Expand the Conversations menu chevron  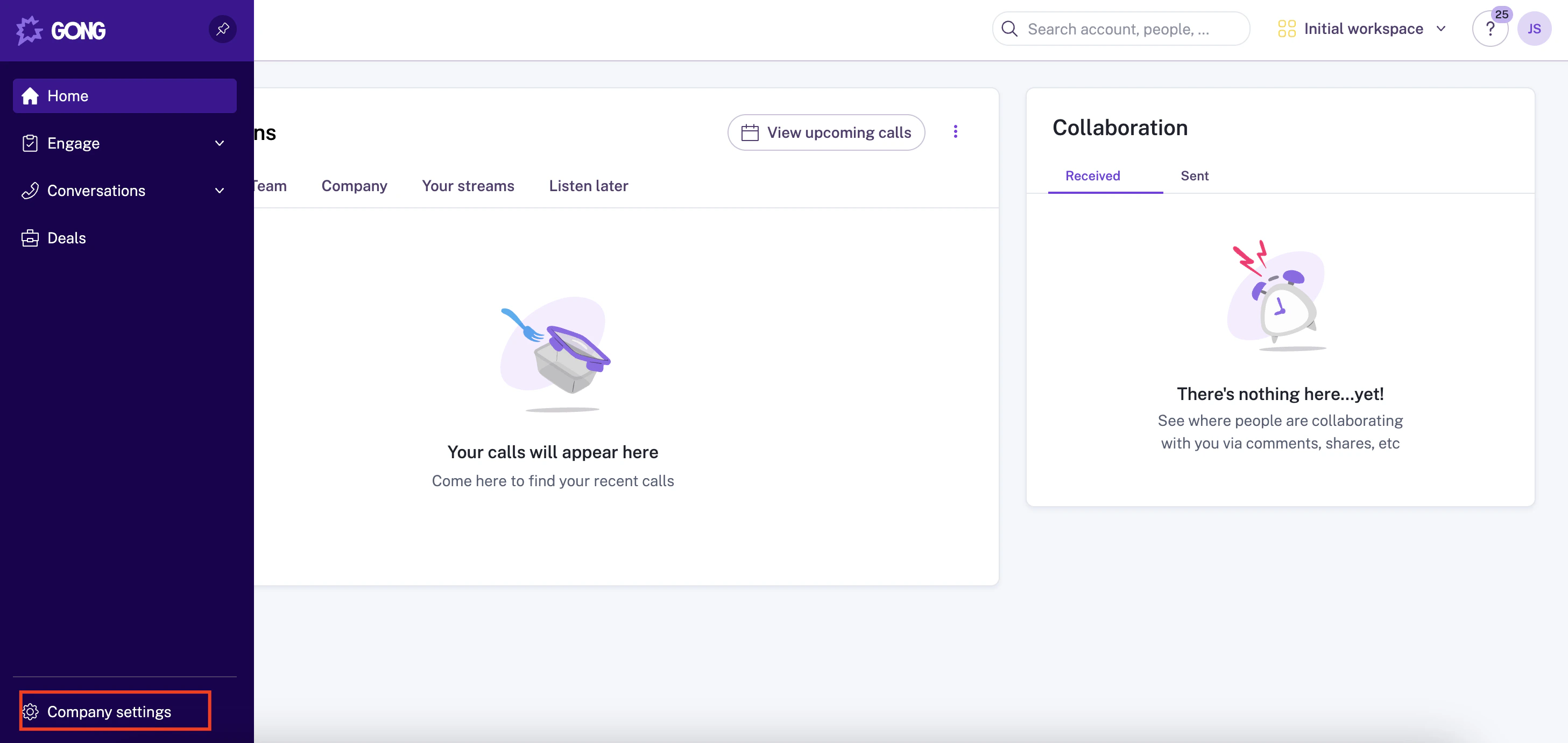click(220, 191)
